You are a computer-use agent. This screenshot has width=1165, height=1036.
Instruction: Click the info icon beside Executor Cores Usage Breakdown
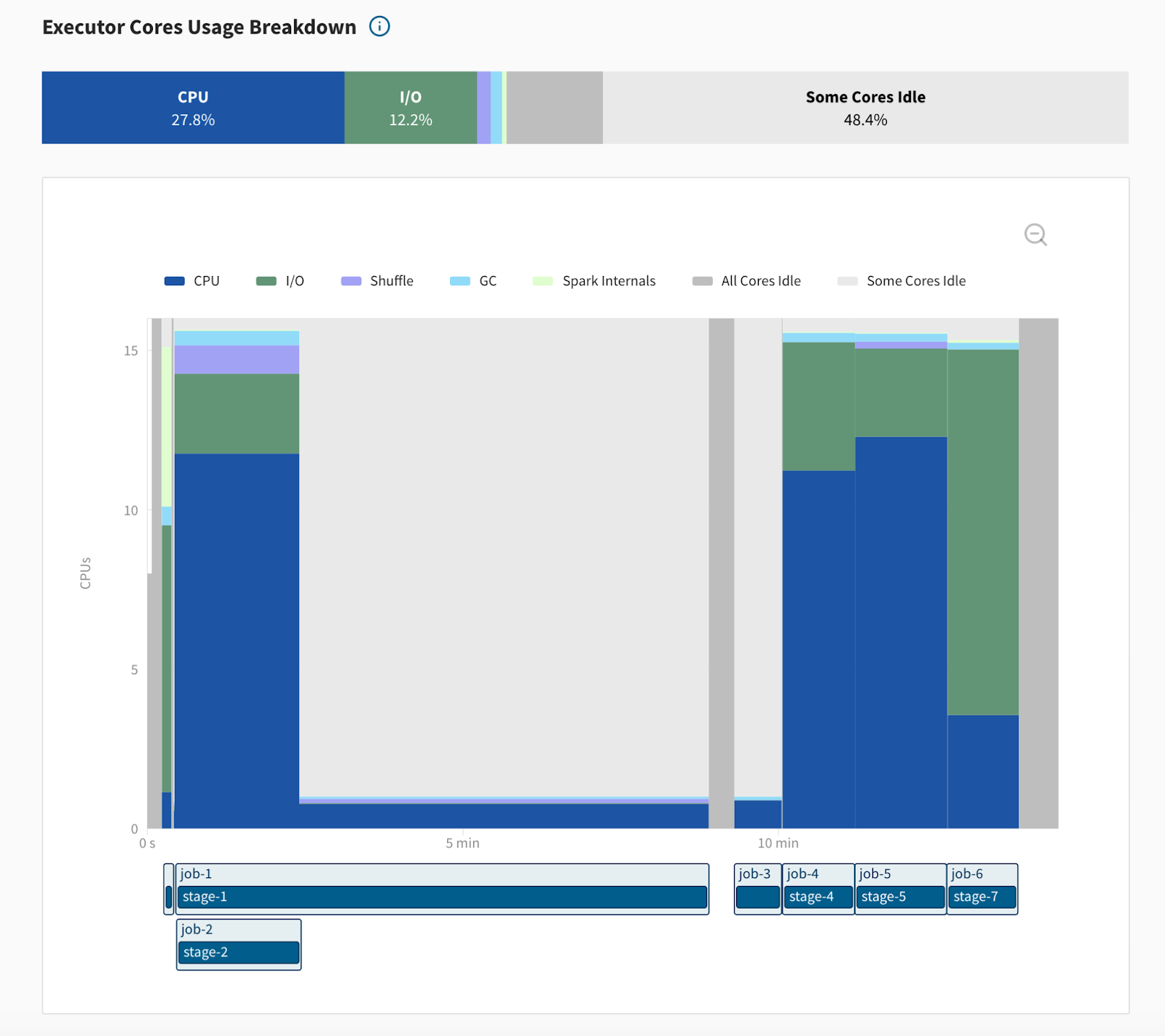[379, 27]
